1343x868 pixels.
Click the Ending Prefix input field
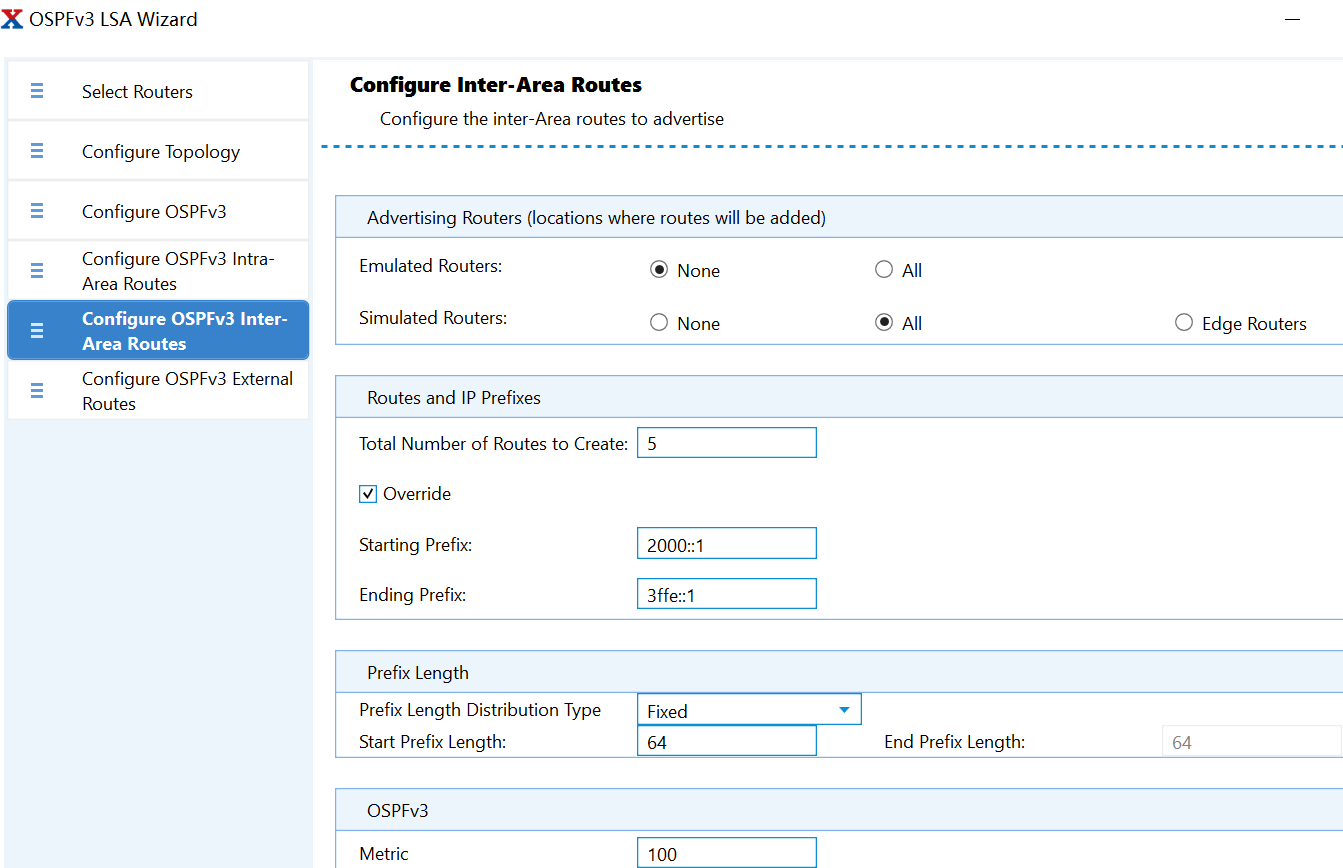coord(727,594)
